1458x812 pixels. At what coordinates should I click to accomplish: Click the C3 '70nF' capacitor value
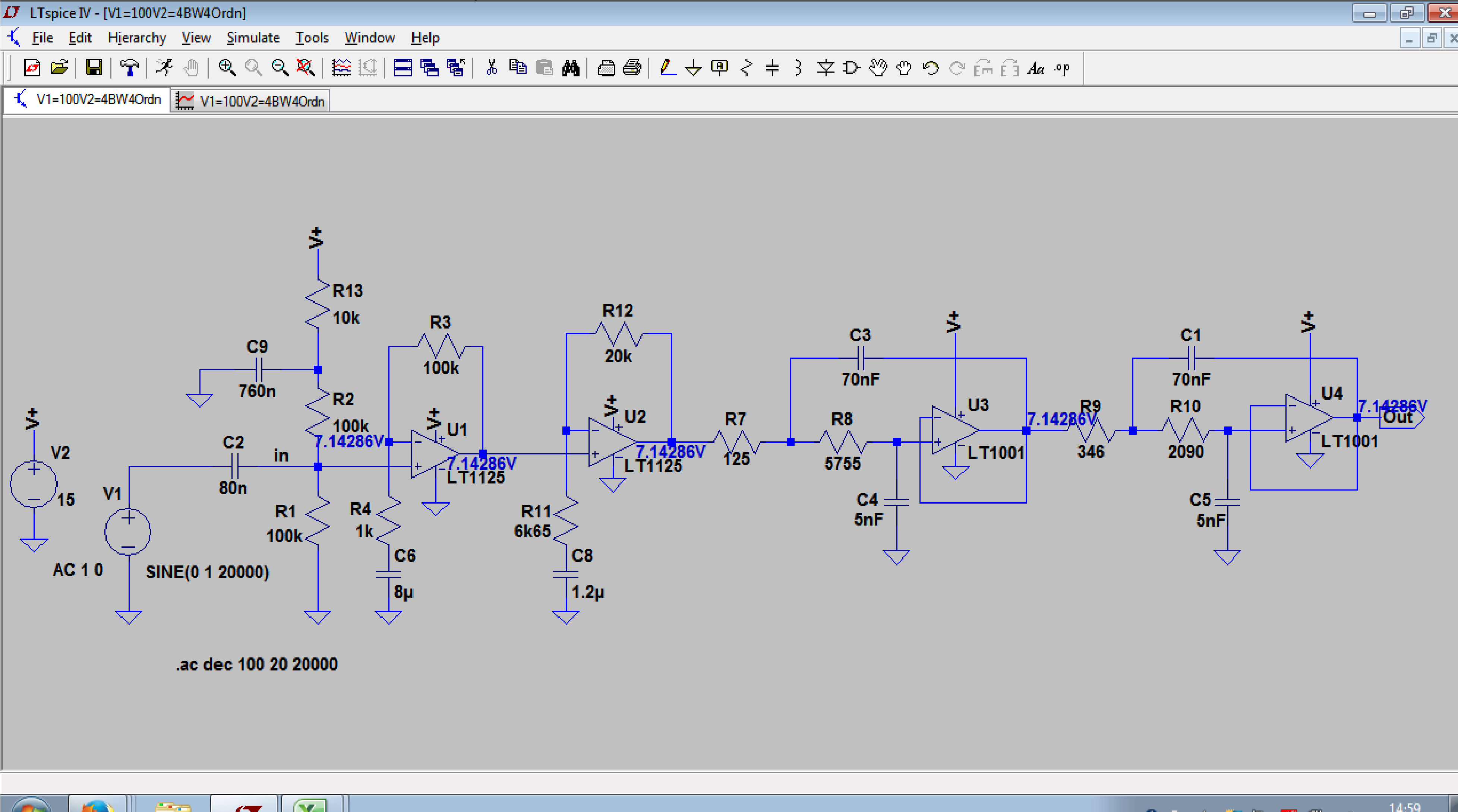860,379
